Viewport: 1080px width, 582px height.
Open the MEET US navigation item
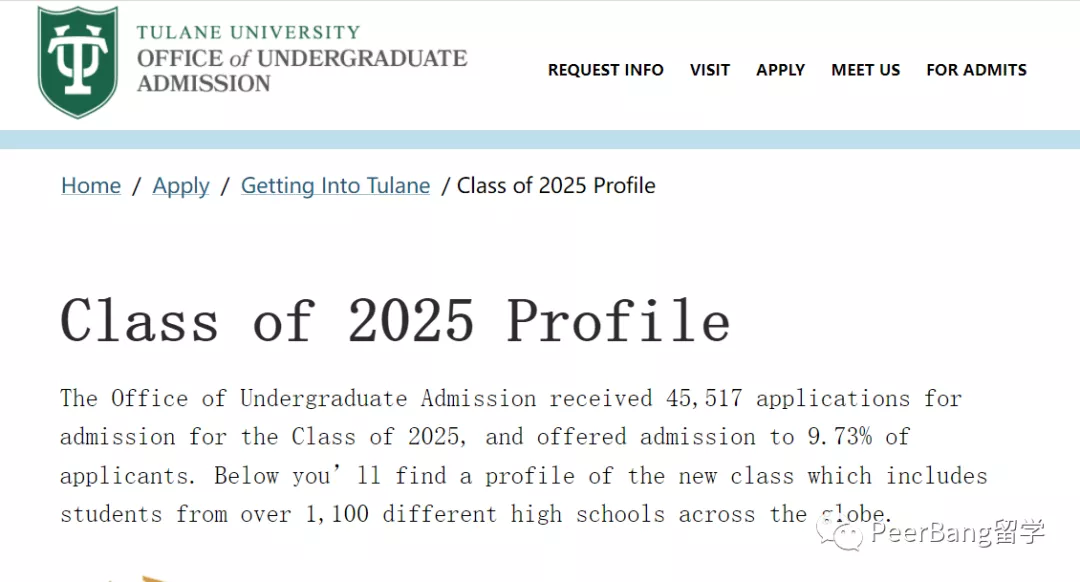coord(865,70)
